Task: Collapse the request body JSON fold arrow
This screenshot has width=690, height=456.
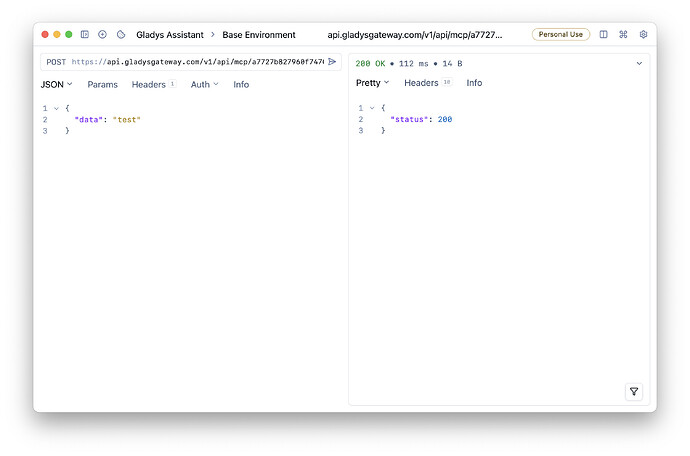Action: click(56, 108)
